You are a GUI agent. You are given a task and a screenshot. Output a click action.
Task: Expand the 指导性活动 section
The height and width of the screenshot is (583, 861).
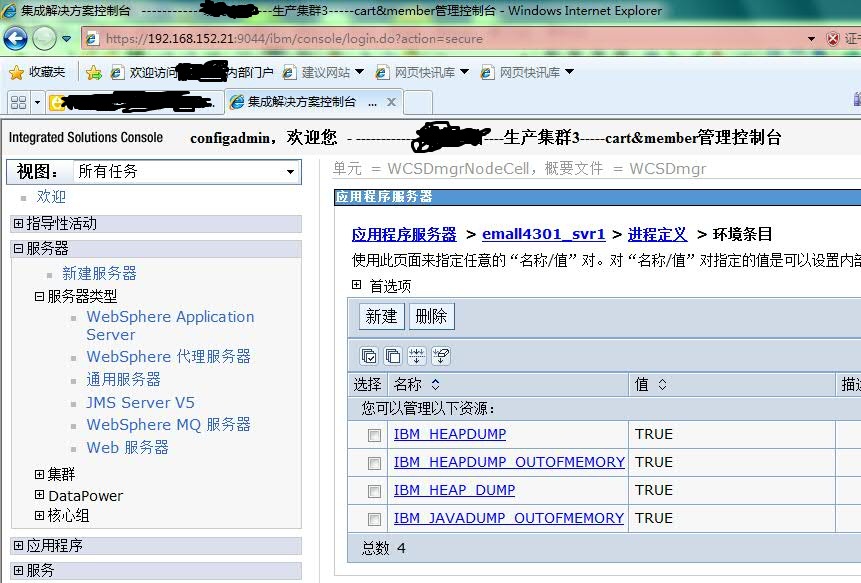pos(19,223)
